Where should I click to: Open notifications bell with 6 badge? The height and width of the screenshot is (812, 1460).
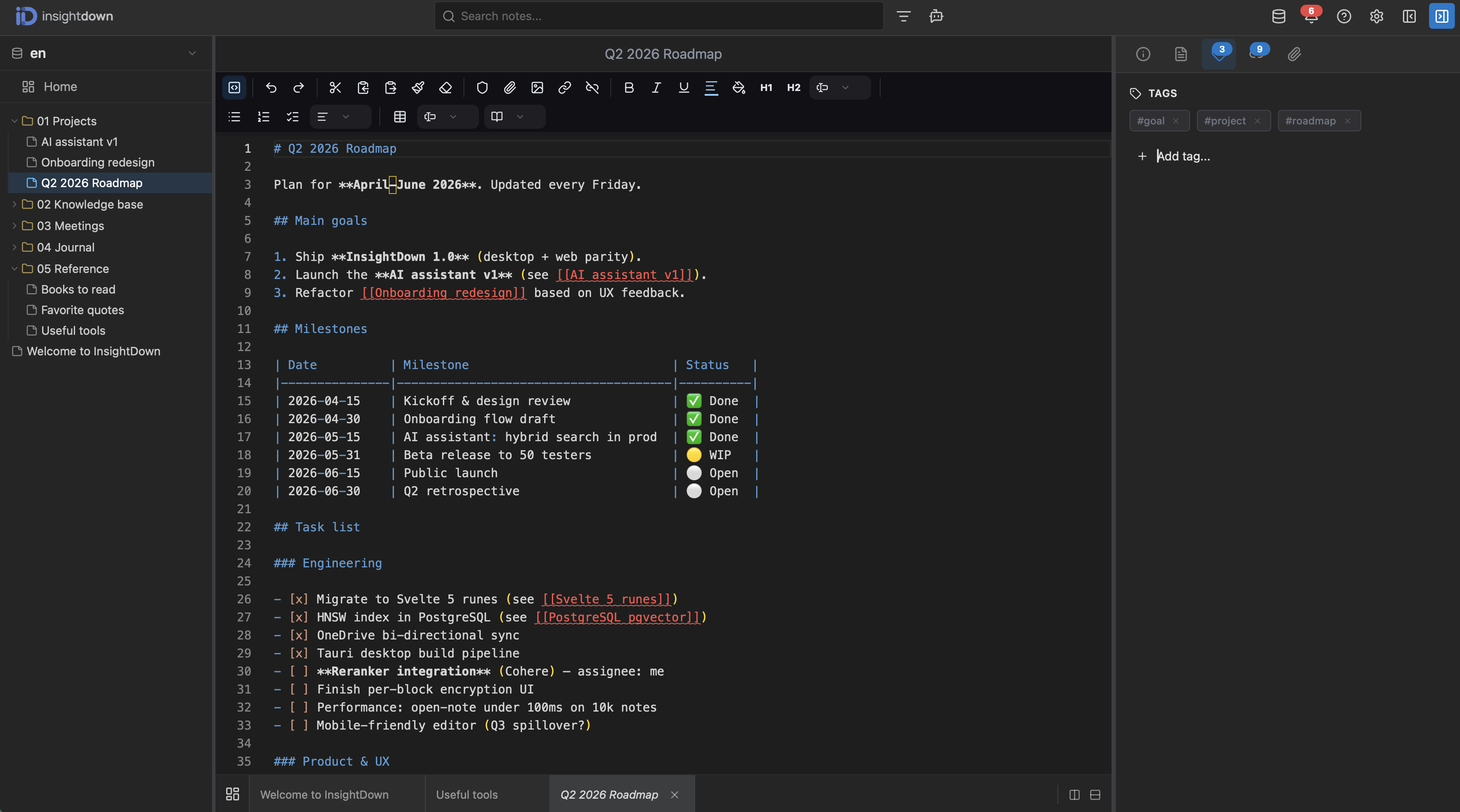coord(1311,16)
